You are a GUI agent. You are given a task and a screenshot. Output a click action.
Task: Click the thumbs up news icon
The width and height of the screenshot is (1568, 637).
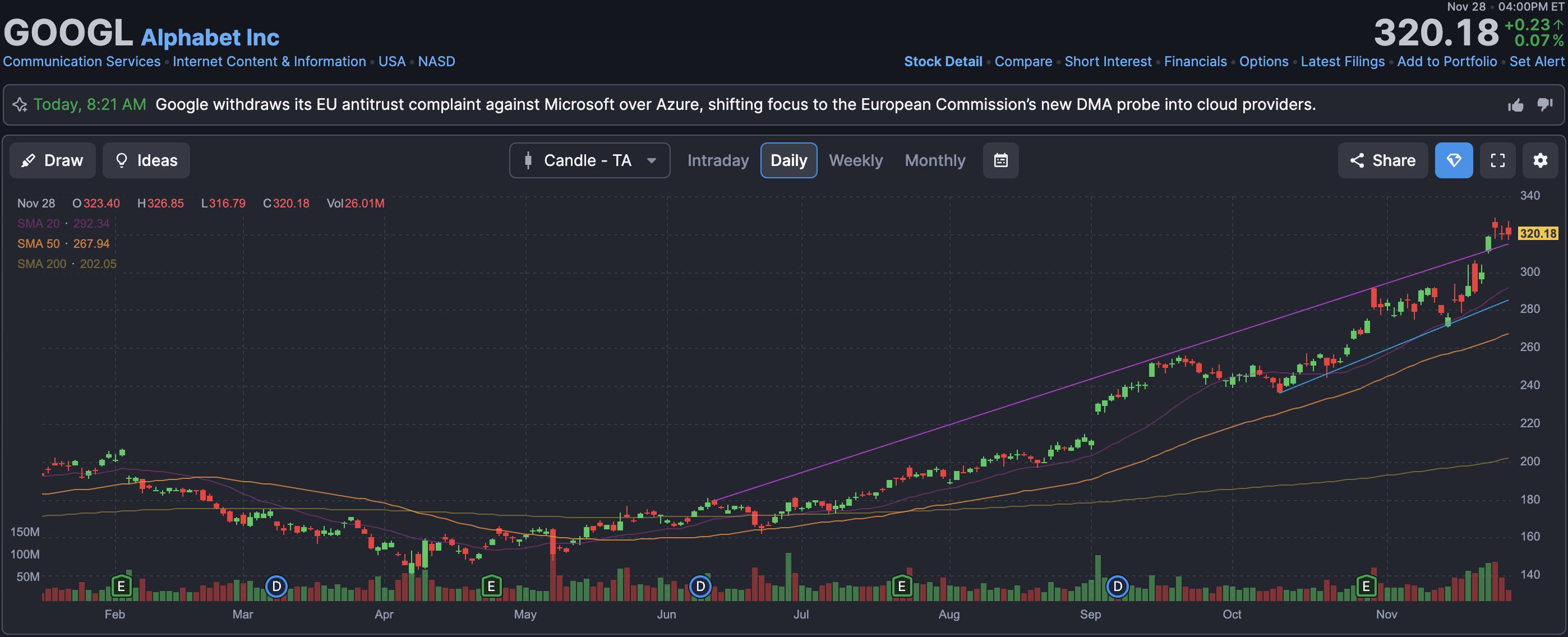1515,105
